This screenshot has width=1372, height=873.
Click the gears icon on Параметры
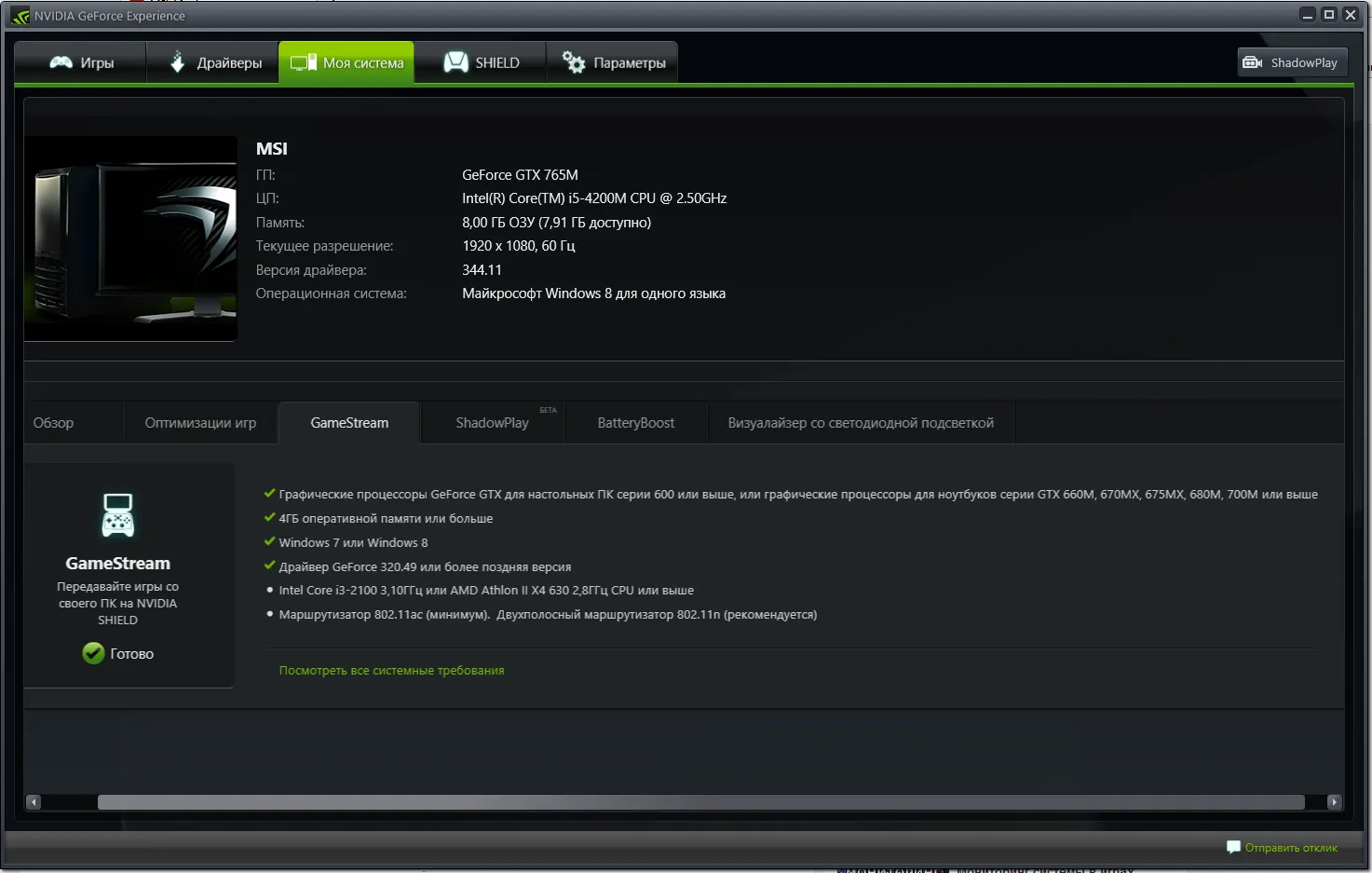click(x=574, y=62)
